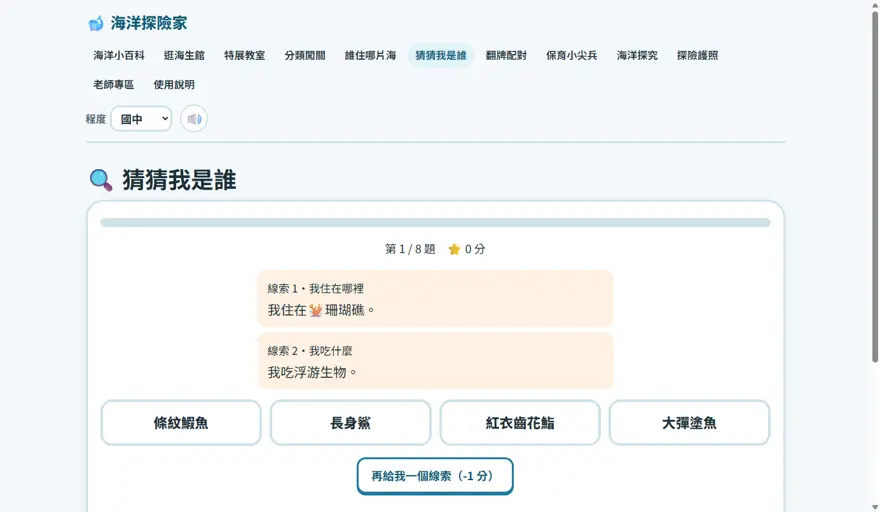This screenshot has width=880, height=512.
Task: Open the 程度 level dropdown
Action: coord(141,119)
